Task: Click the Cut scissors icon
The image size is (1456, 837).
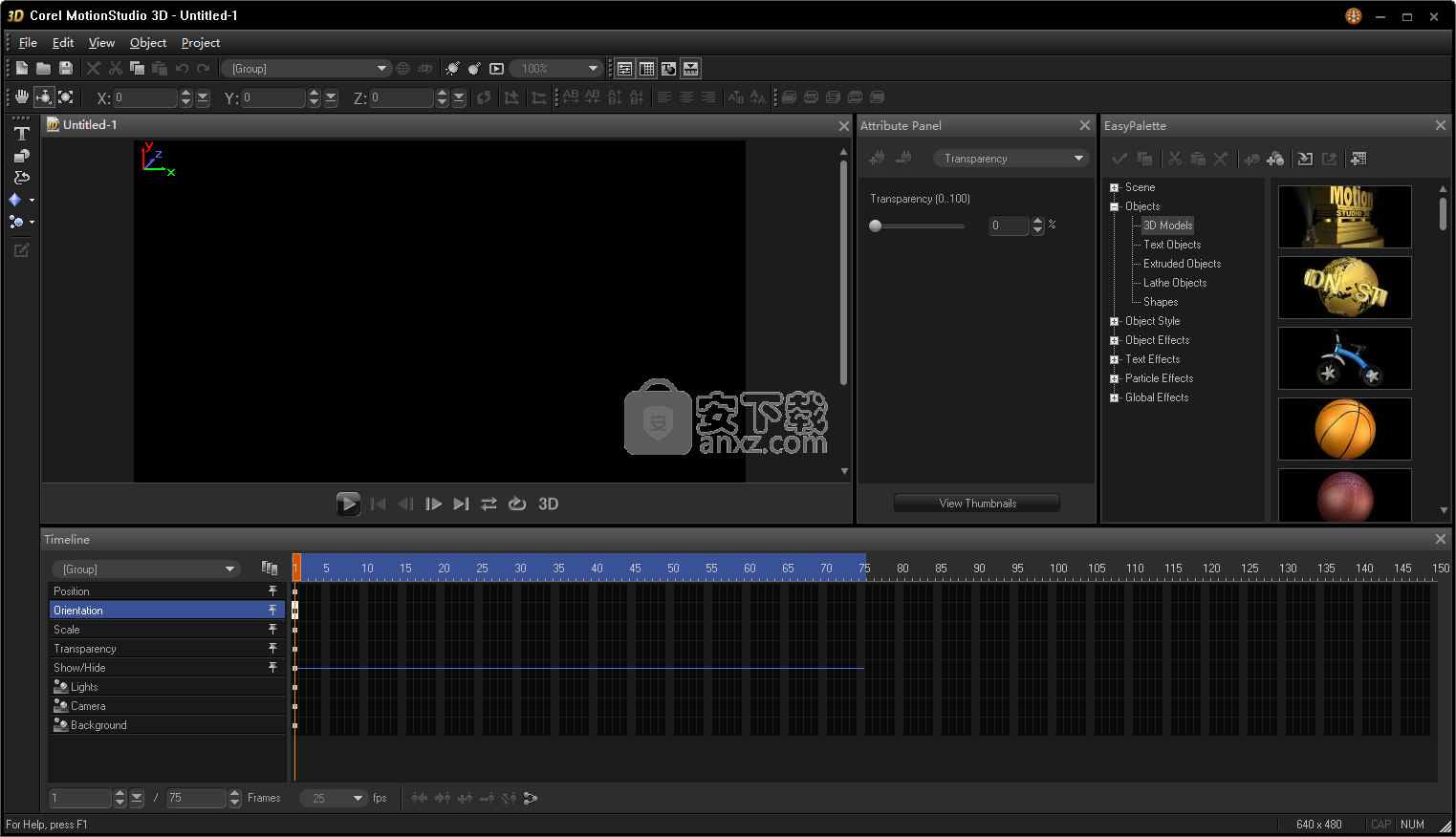Action: [x=116, y=68]
